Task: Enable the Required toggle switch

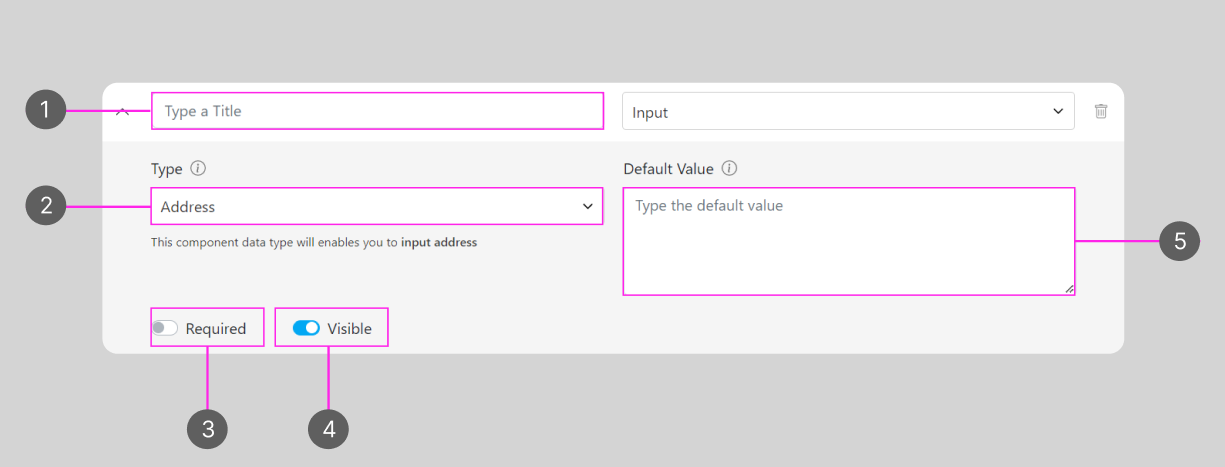Action: tap(165, 328)
